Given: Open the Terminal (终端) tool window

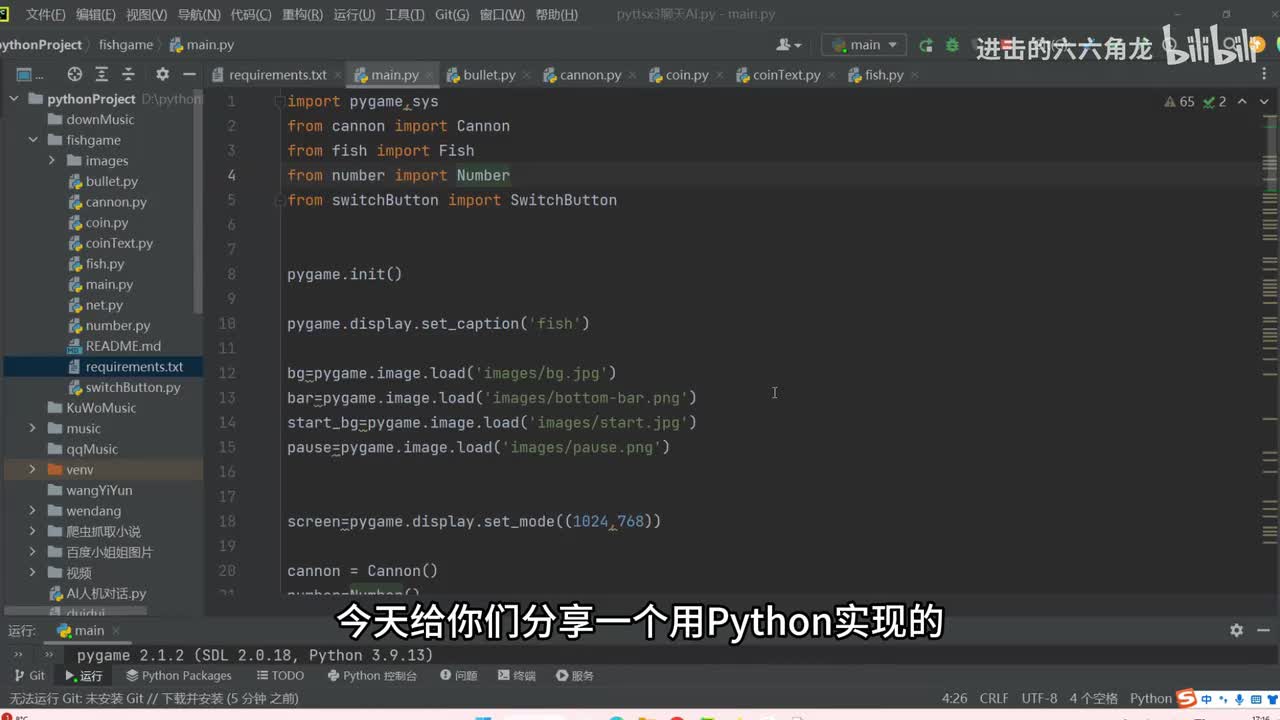Looking at the screenshot, I should point(516,676).
